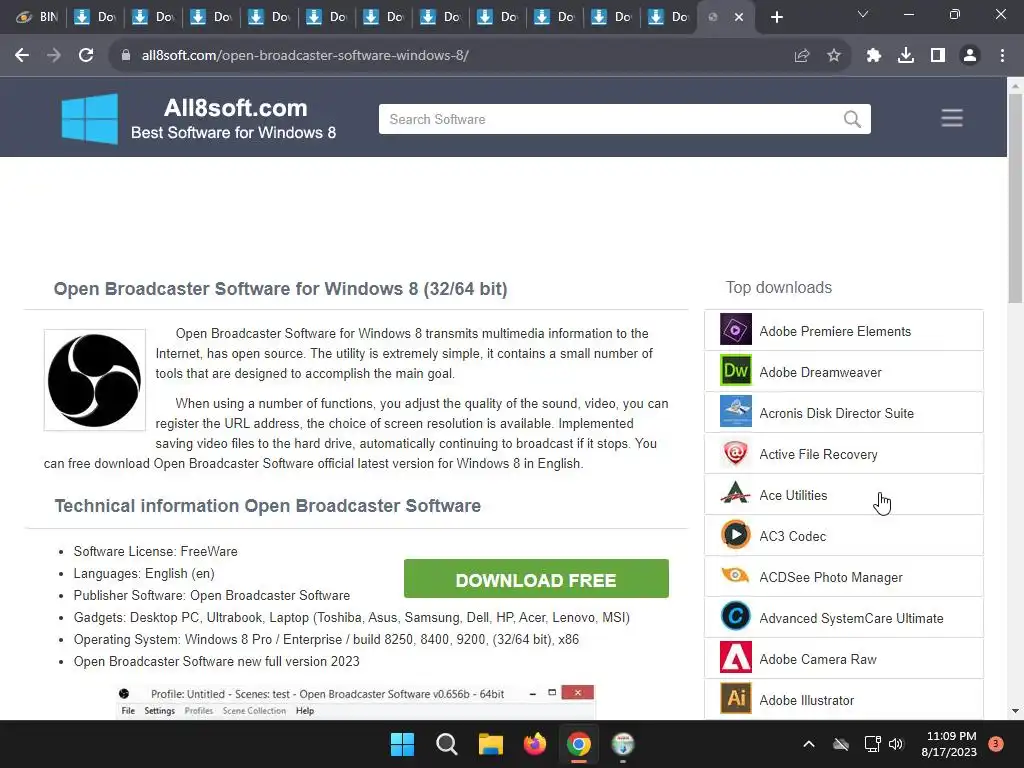
Task: Open the Adobe Illustrator link
Action: click(x=807, y=701)
